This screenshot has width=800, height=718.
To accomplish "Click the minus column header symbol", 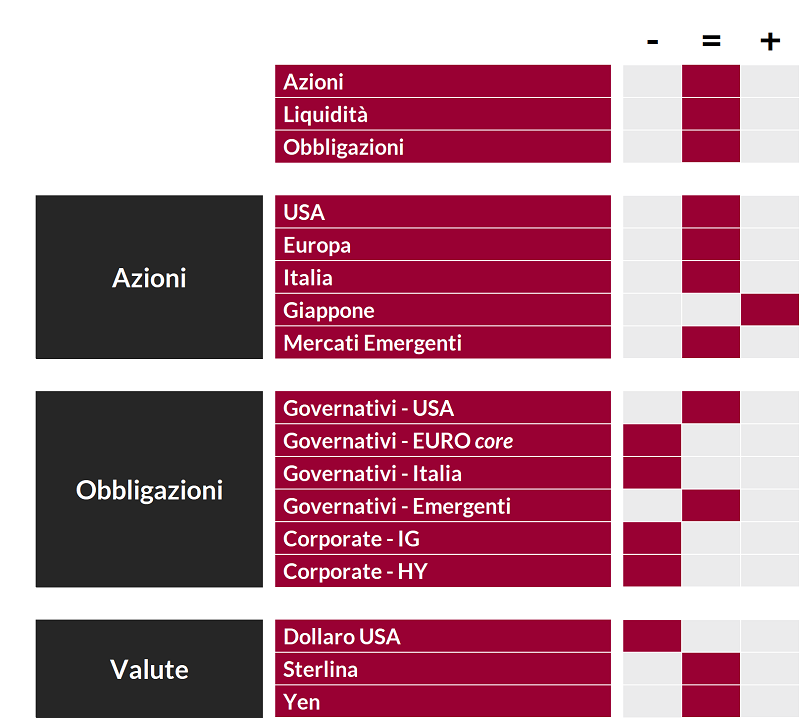I will click(652, 41).
